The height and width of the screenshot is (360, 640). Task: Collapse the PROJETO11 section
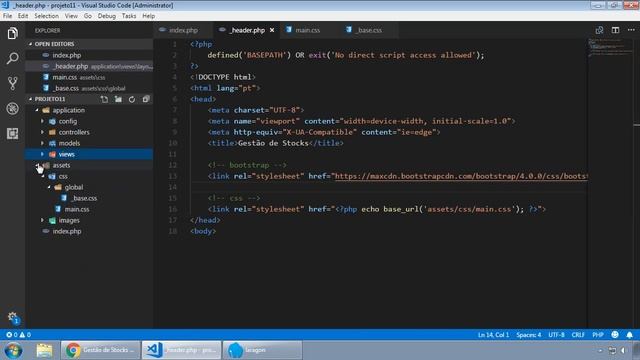coord(30,99)
